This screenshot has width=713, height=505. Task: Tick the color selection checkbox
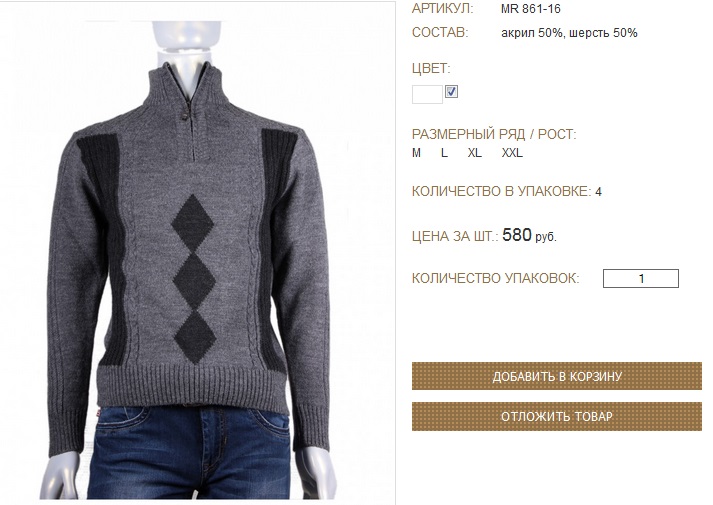click(x=451, y=92)
